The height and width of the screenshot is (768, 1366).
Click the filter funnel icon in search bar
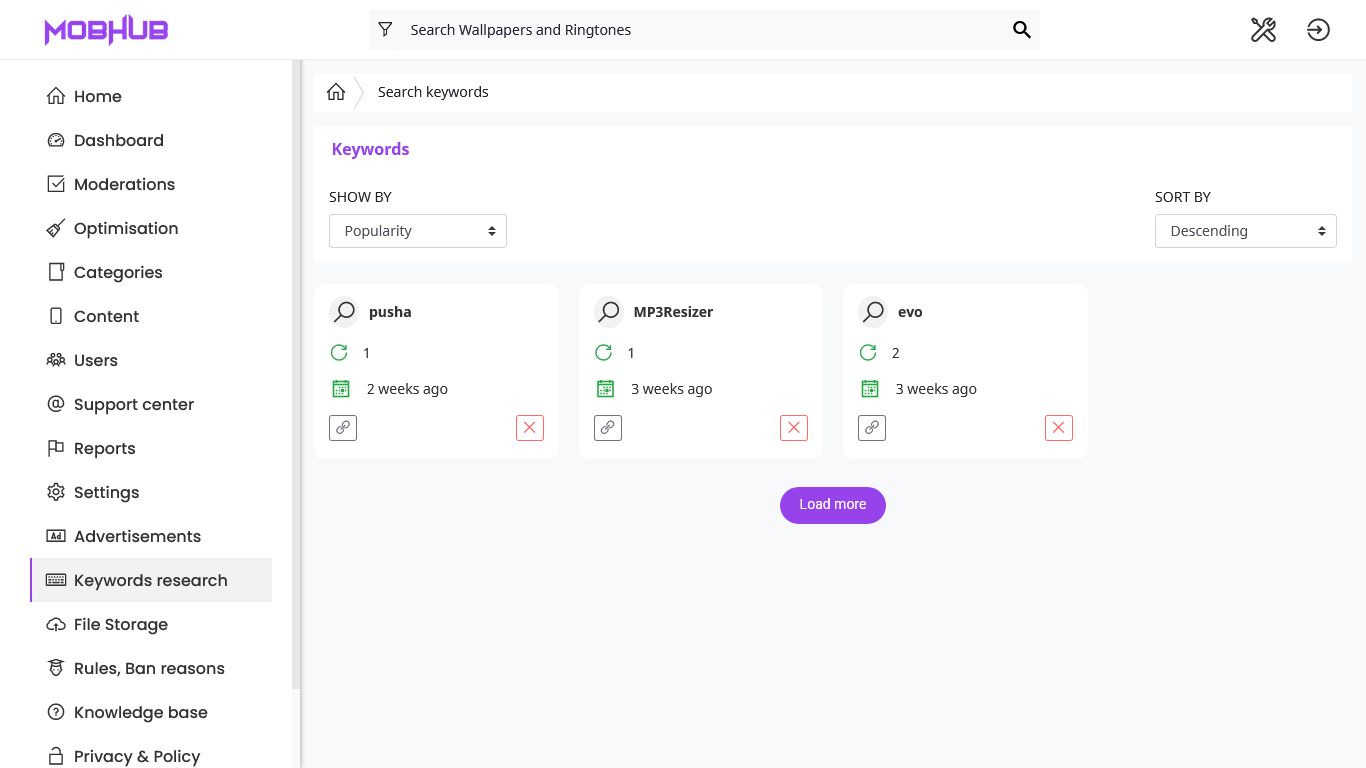385,30
